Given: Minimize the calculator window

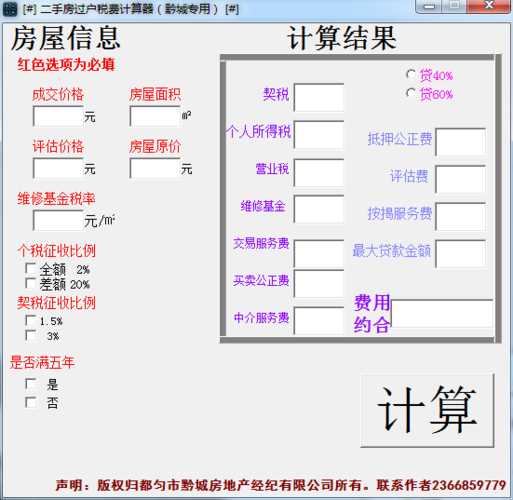Looking at the screenshot, I should pyautogui.click(x=429, y=6).
